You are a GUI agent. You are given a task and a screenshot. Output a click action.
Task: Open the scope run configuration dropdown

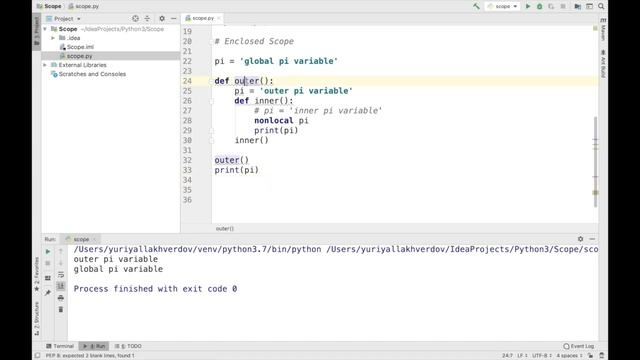click(x=502, y=6)
